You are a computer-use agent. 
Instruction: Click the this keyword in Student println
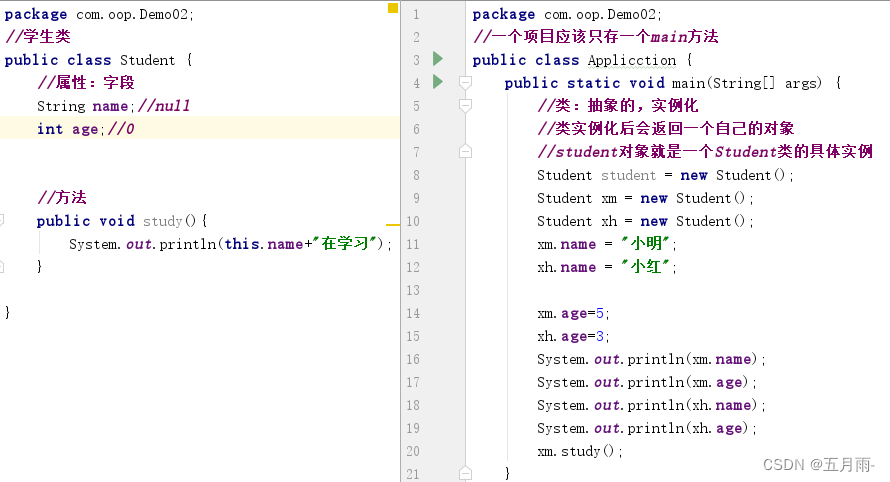click(242, 244)
